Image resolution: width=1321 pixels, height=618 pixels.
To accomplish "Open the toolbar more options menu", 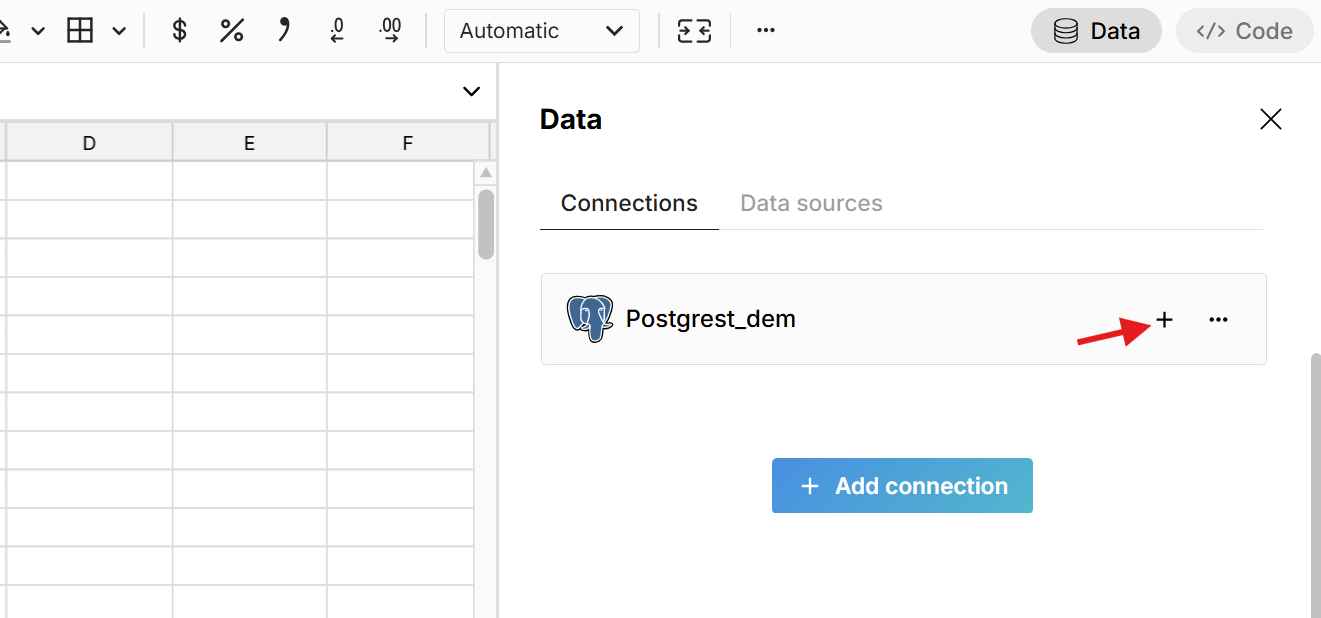I will pyautogui.click(x=766, y=31).
